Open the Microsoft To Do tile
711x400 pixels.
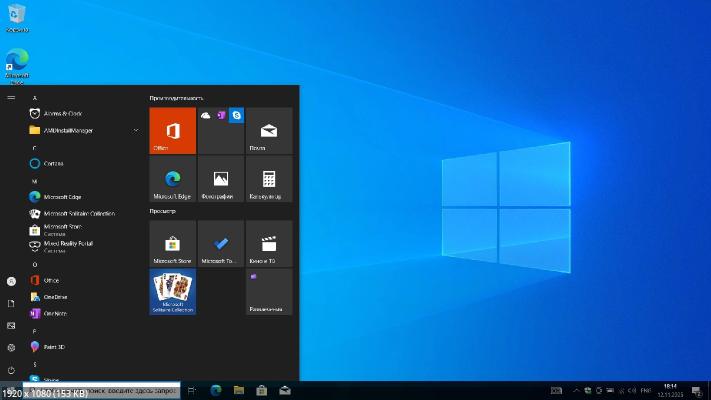coord(221,244)
